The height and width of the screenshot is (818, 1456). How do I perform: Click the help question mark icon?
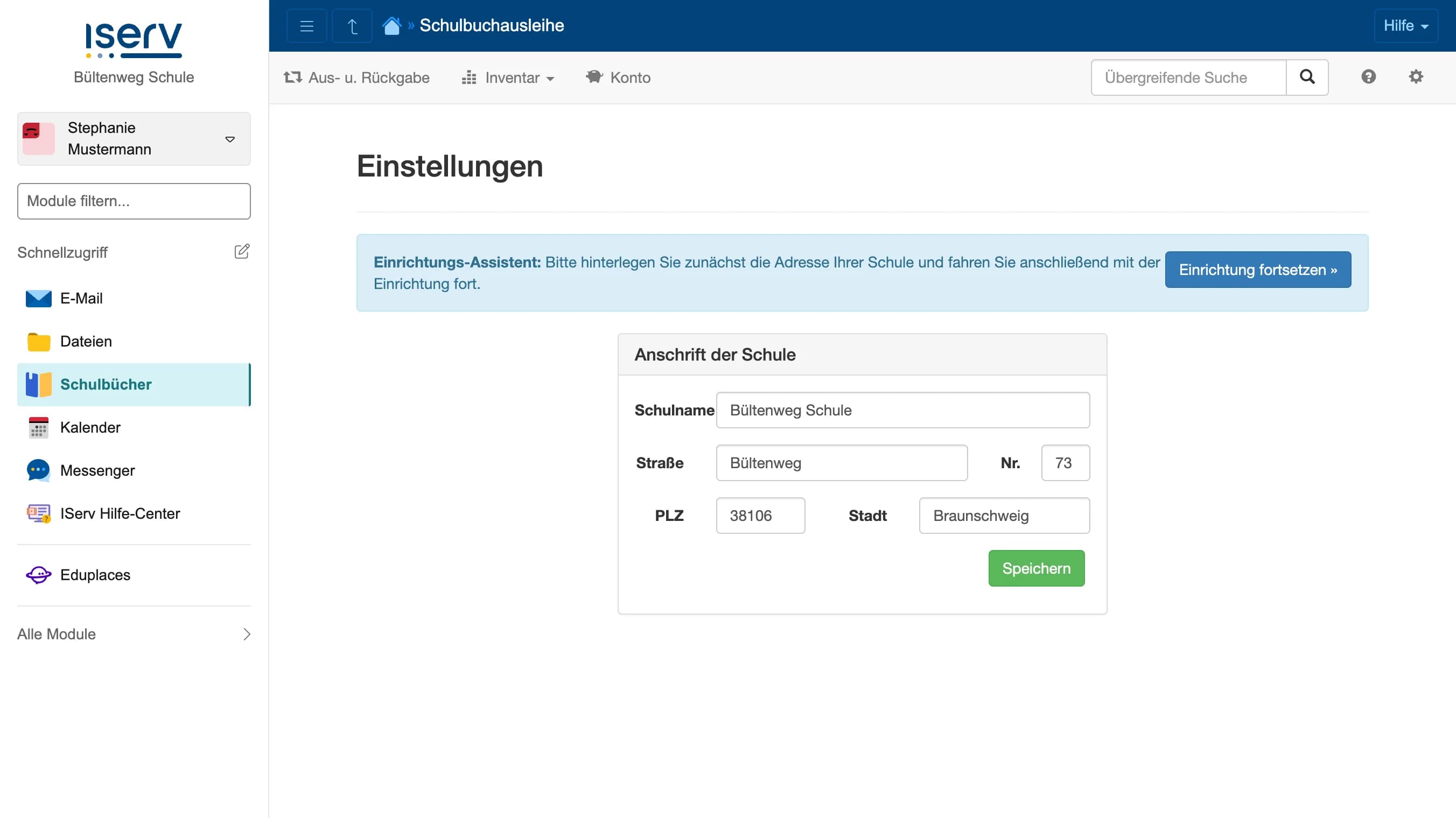click(1368, 77)
